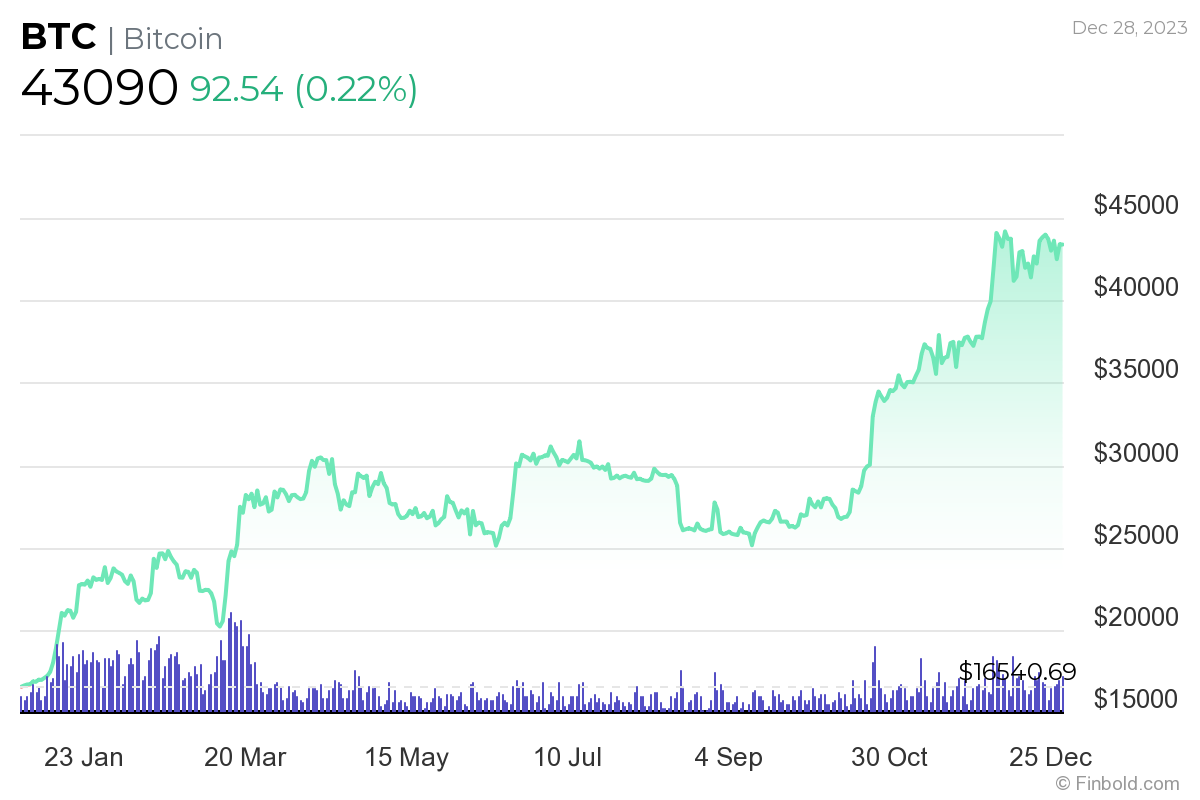This screenshot has width=1200, height=800.
Task: Click the $35000 y-axis label
Action: click(1137, 370)
